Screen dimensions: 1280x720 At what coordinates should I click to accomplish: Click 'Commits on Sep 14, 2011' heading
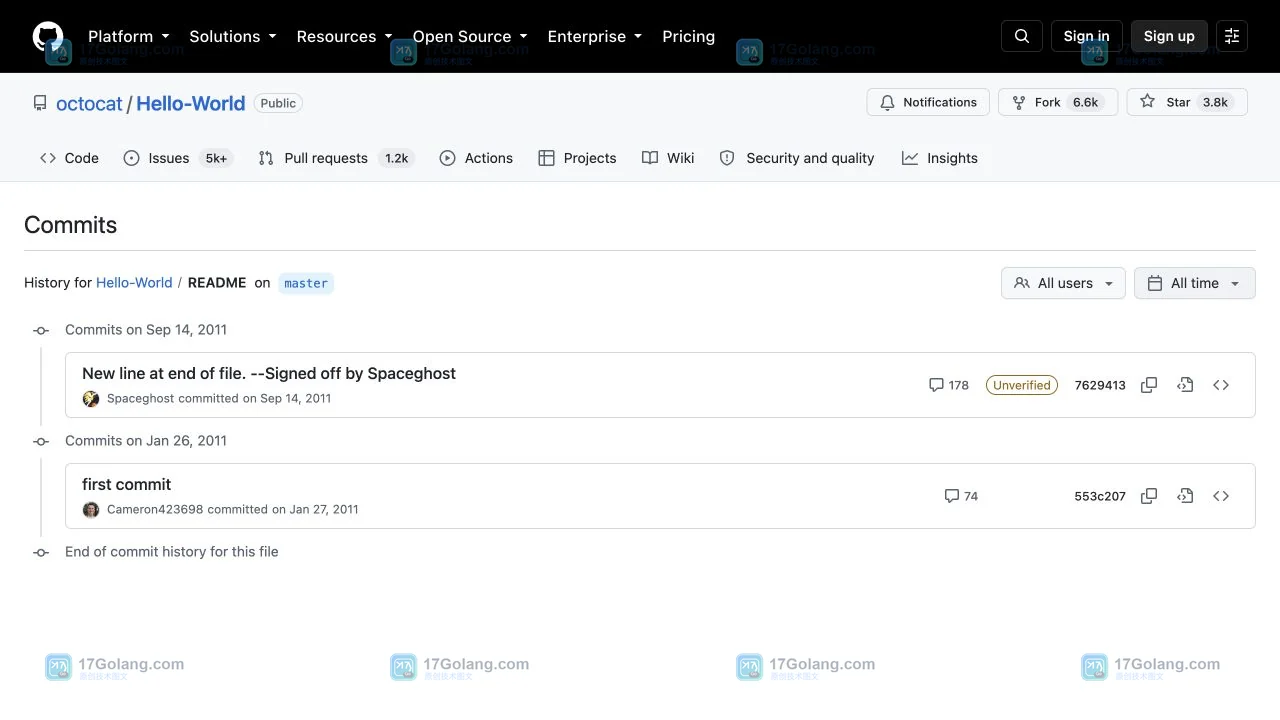(x=146, y=329)
